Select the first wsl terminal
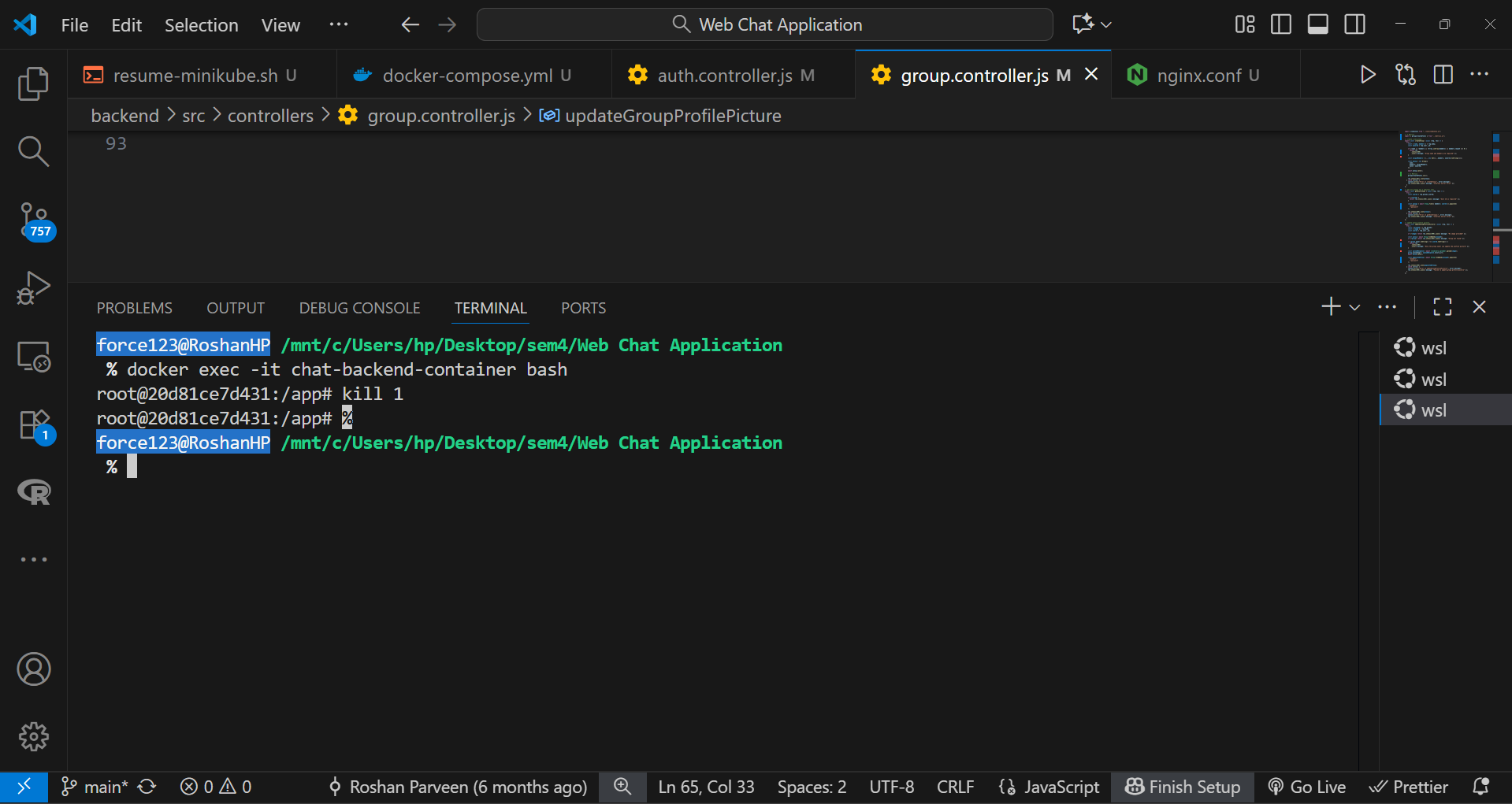The height and width of the screenshot is (804, 1512). pos(1446,347)
